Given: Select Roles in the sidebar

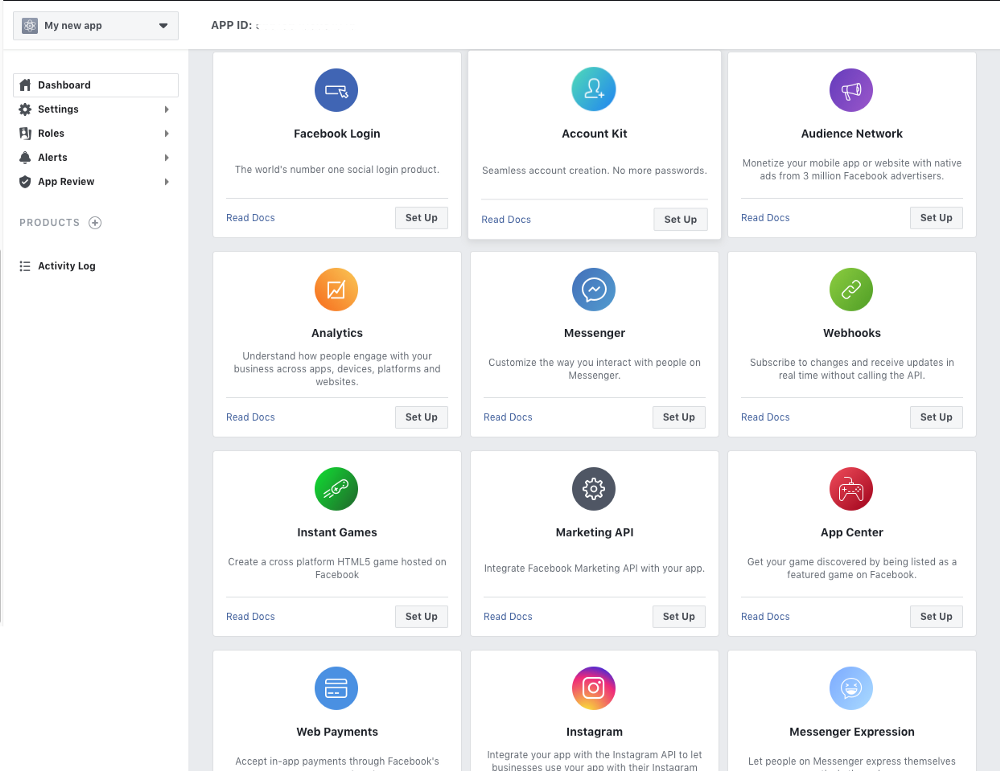Looking at the screenshot, I should click(96, 133).
